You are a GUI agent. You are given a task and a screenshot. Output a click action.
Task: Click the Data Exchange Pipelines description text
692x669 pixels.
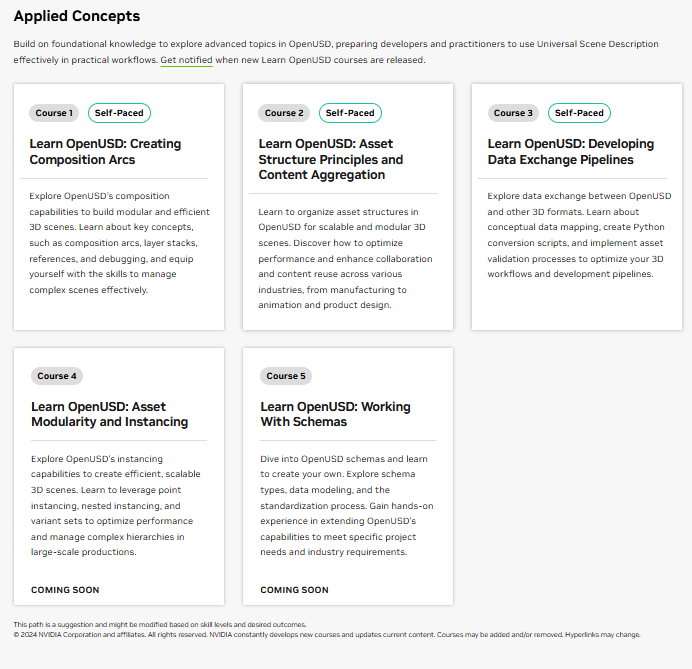(577, 235)
